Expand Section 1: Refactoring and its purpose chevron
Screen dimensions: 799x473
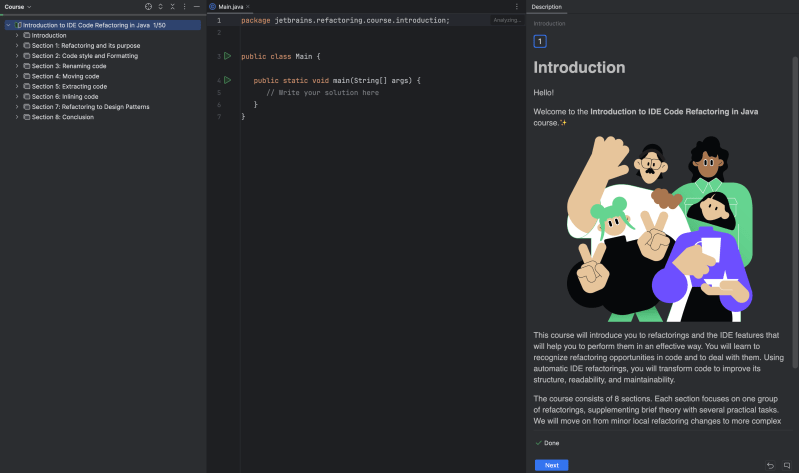pyautogui.click(x=17, y=45)
